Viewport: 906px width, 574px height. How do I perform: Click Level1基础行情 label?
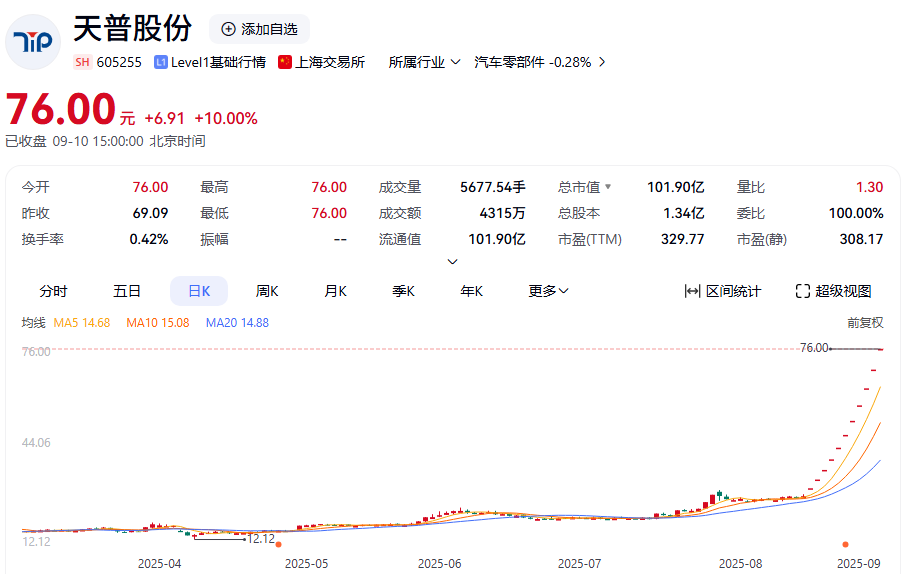point(218,62)
